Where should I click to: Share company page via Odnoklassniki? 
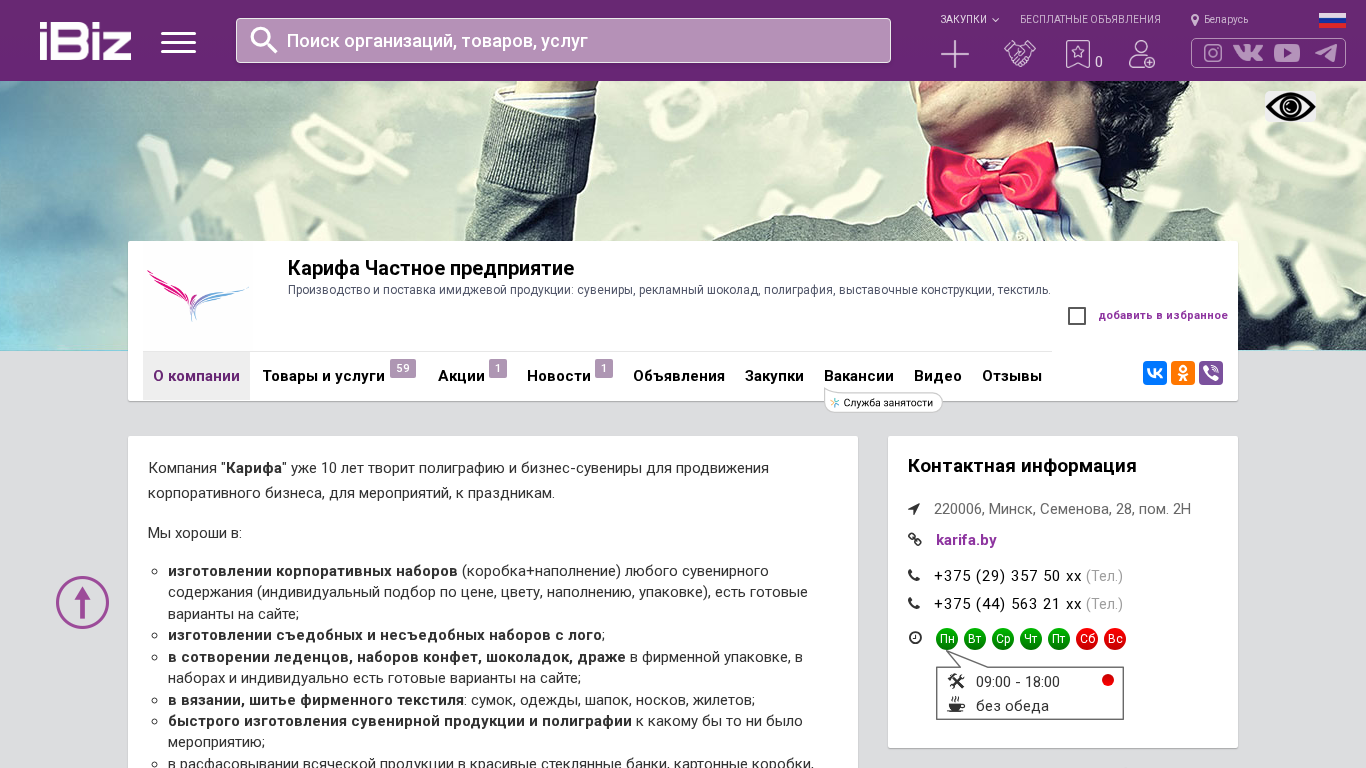(1183, 373)
